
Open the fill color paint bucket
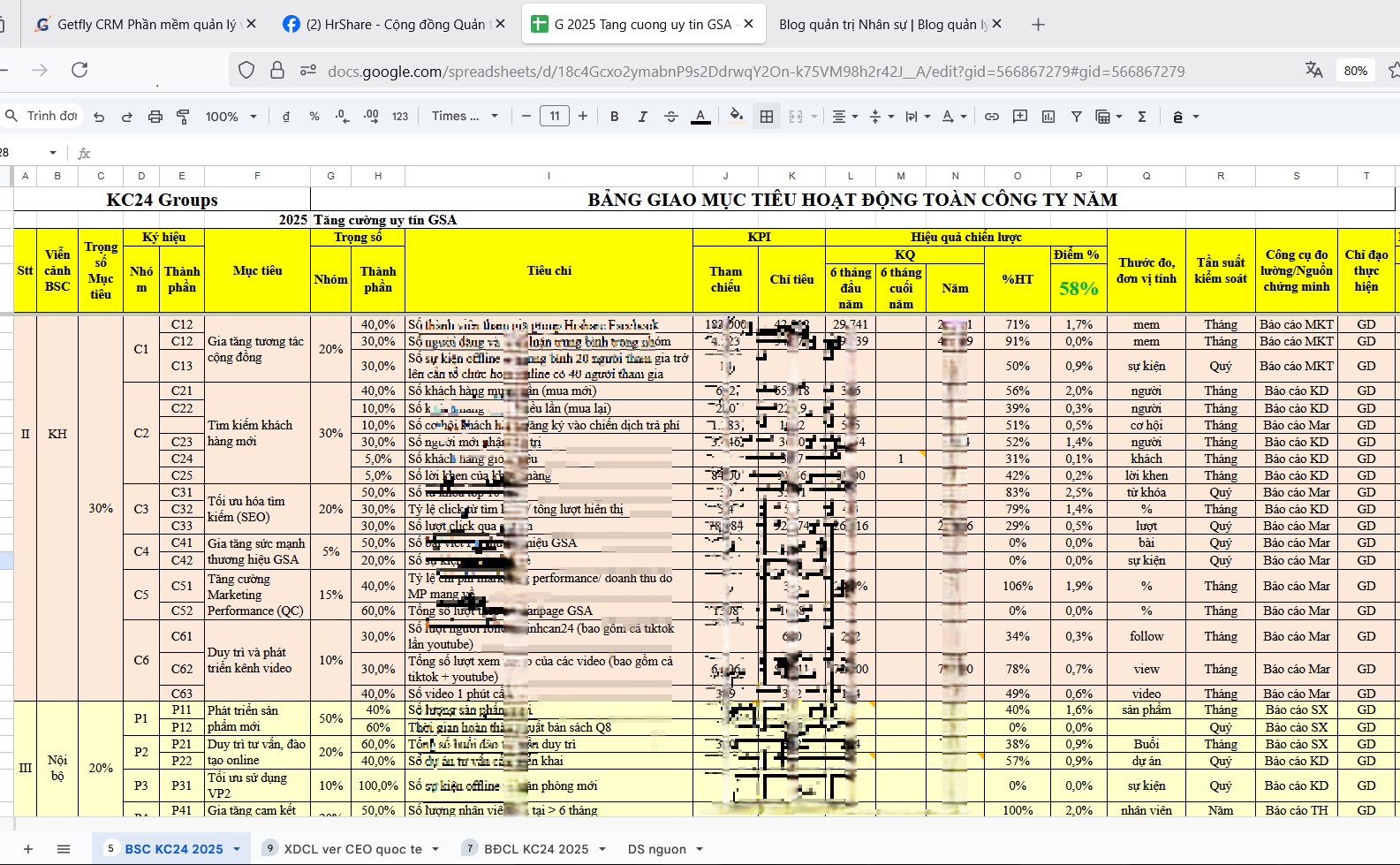click(x=736, y=117)
